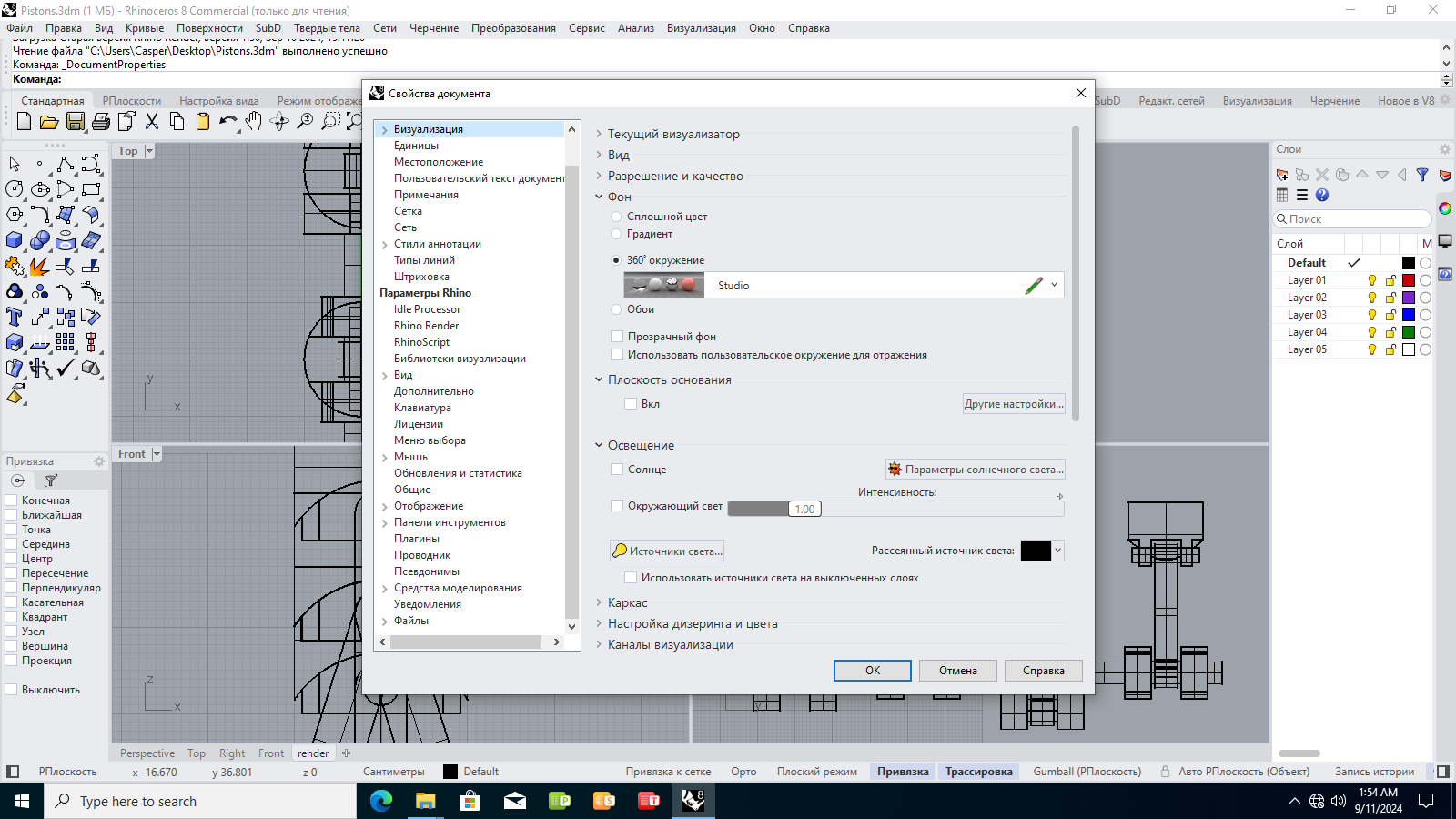Expand Стили аннотации tree item
This screenshot has height=819, width=1456.
(x=385, y=244)
